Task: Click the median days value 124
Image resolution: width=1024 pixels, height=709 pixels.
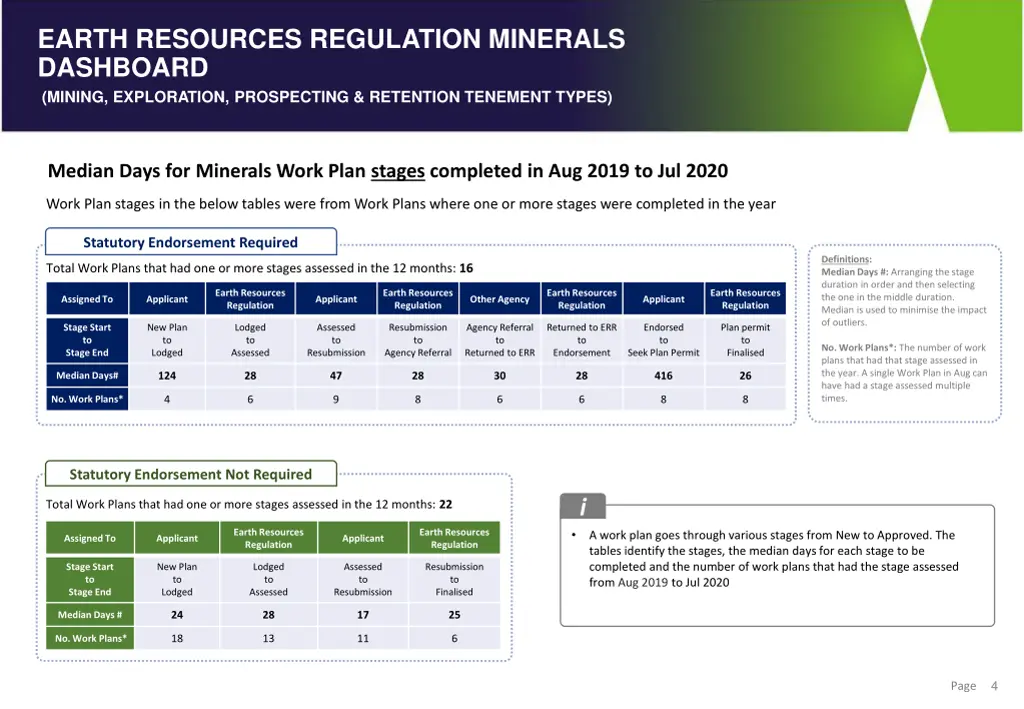Action: click(x=167, y=376)
